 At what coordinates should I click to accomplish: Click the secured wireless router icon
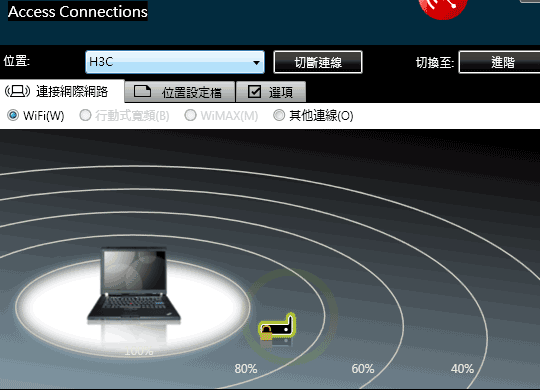click(277, 327)
